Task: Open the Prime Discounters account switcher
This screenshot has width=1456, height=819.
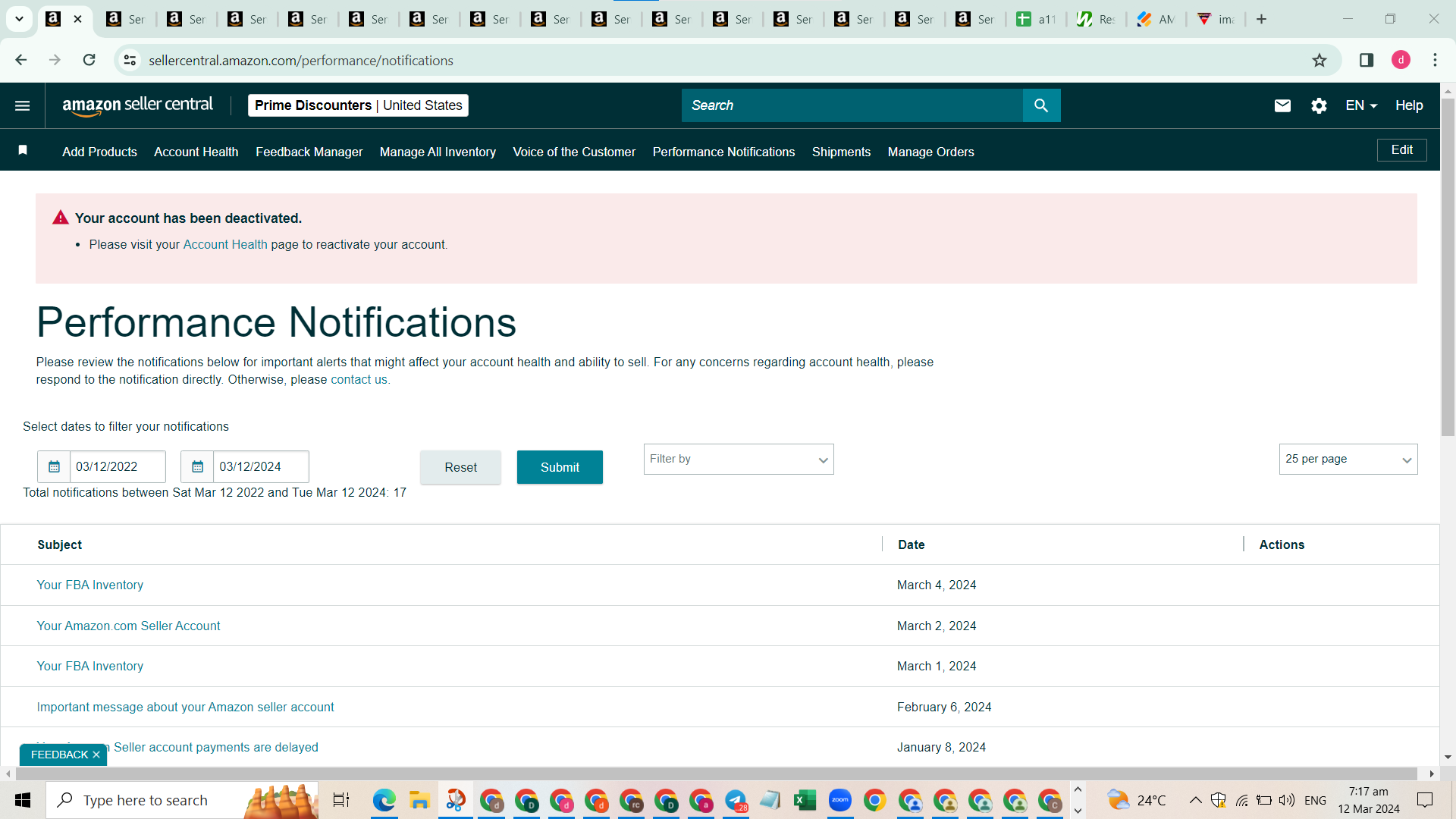Action: point(358,105)
